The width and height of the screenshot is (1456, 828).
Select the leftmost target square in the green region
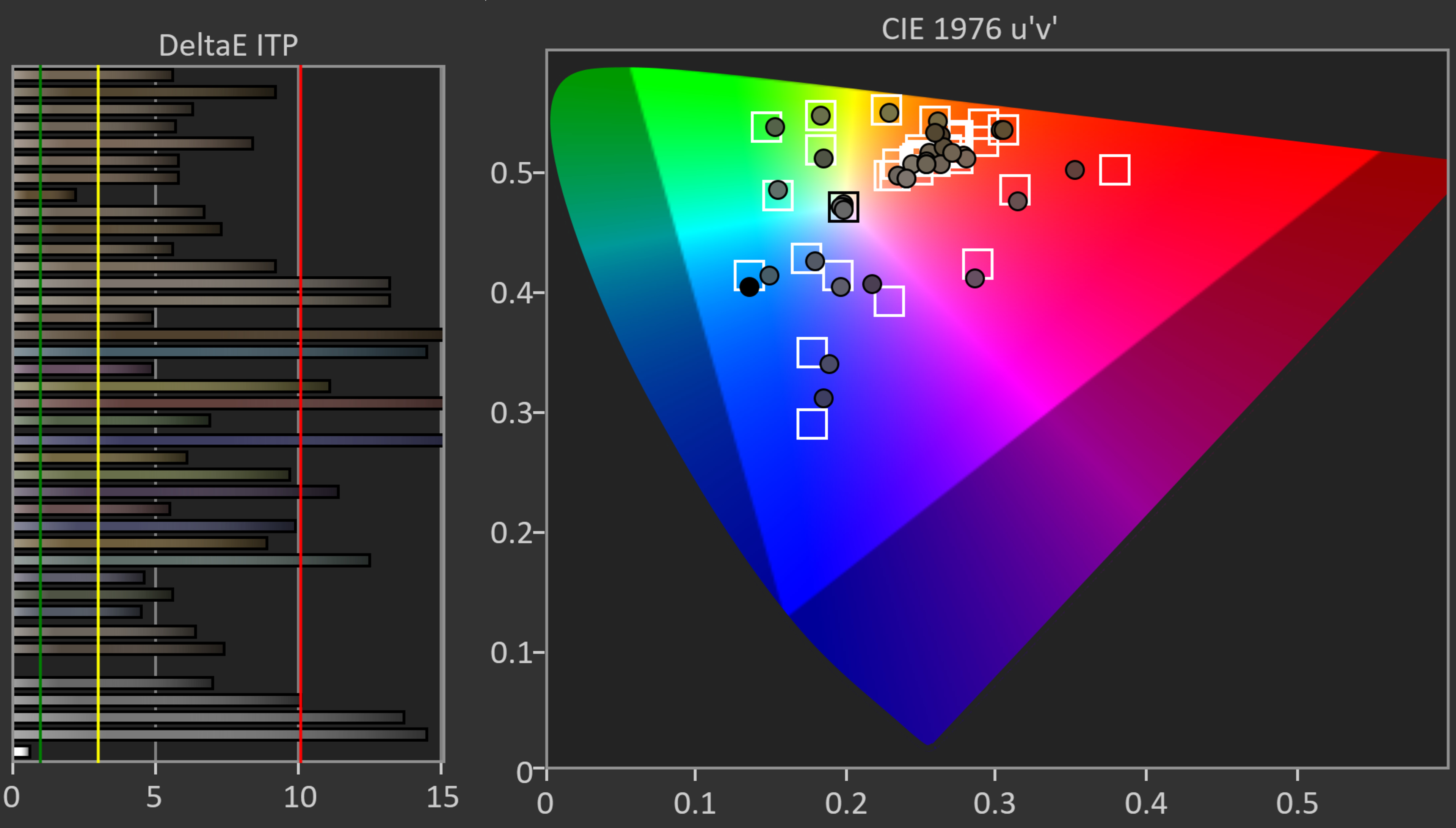click(766, 126)
